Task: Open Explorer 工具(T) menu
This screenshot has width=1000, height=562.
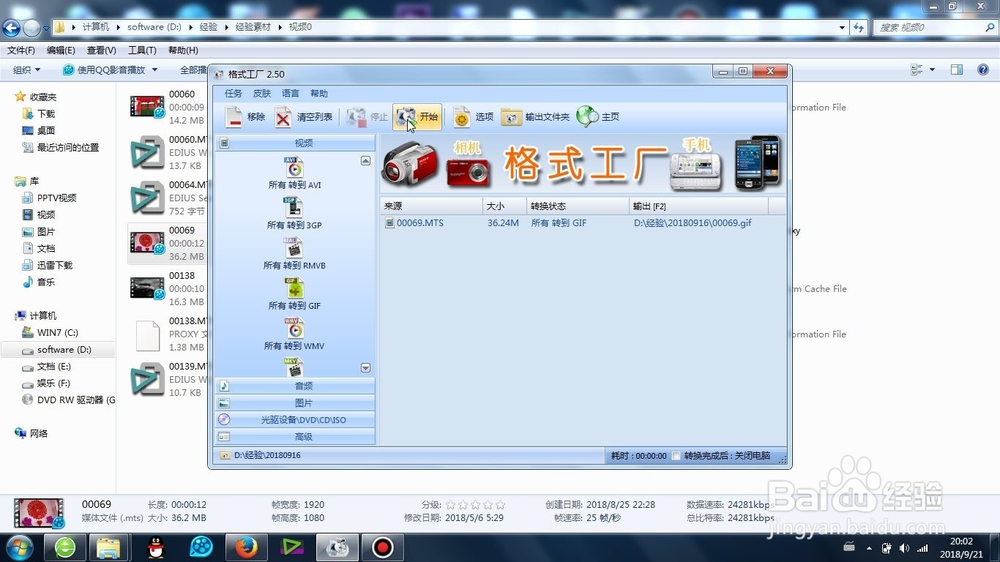Action: coord(142,50)
